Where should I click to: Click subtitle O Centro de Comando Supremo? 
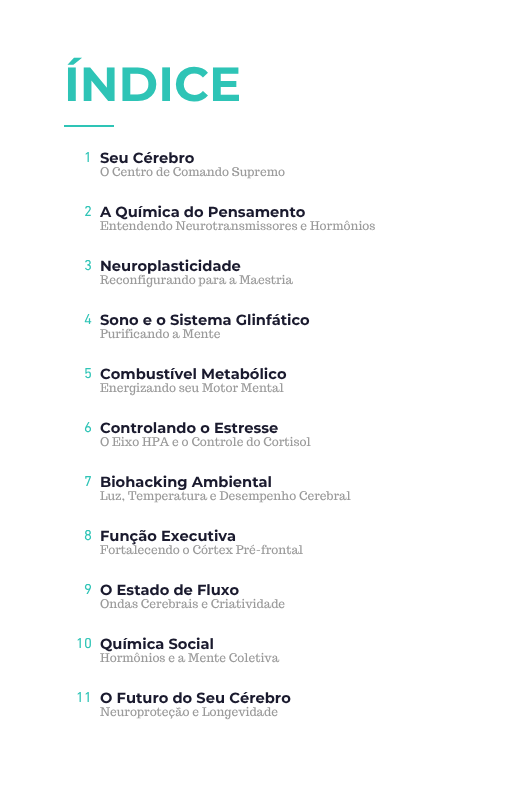[192, 172]
